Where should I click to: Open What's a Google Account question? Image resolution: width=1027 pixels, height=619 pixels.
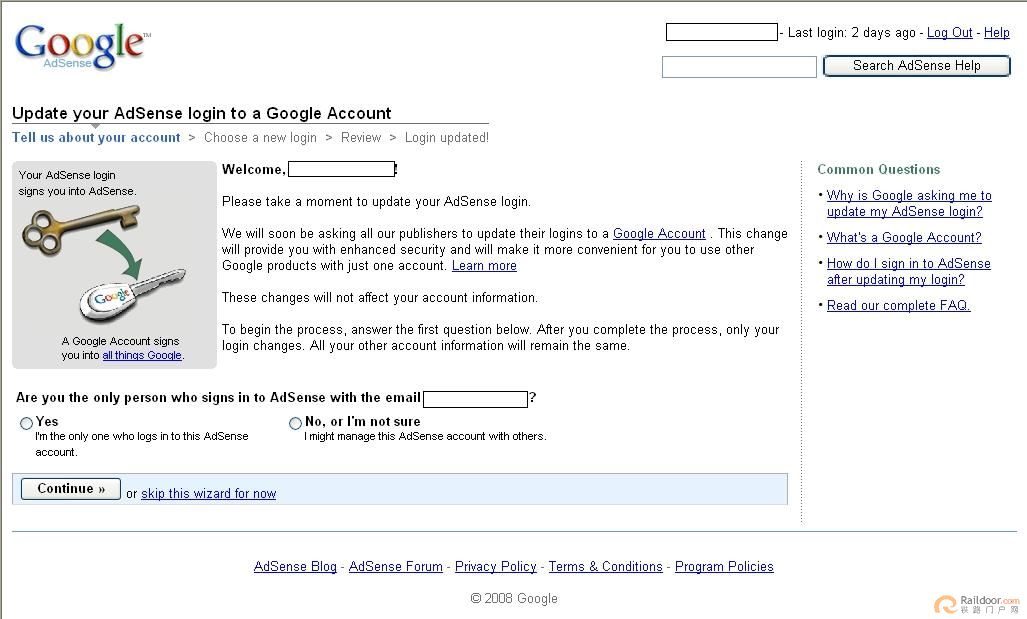point(904,238)
